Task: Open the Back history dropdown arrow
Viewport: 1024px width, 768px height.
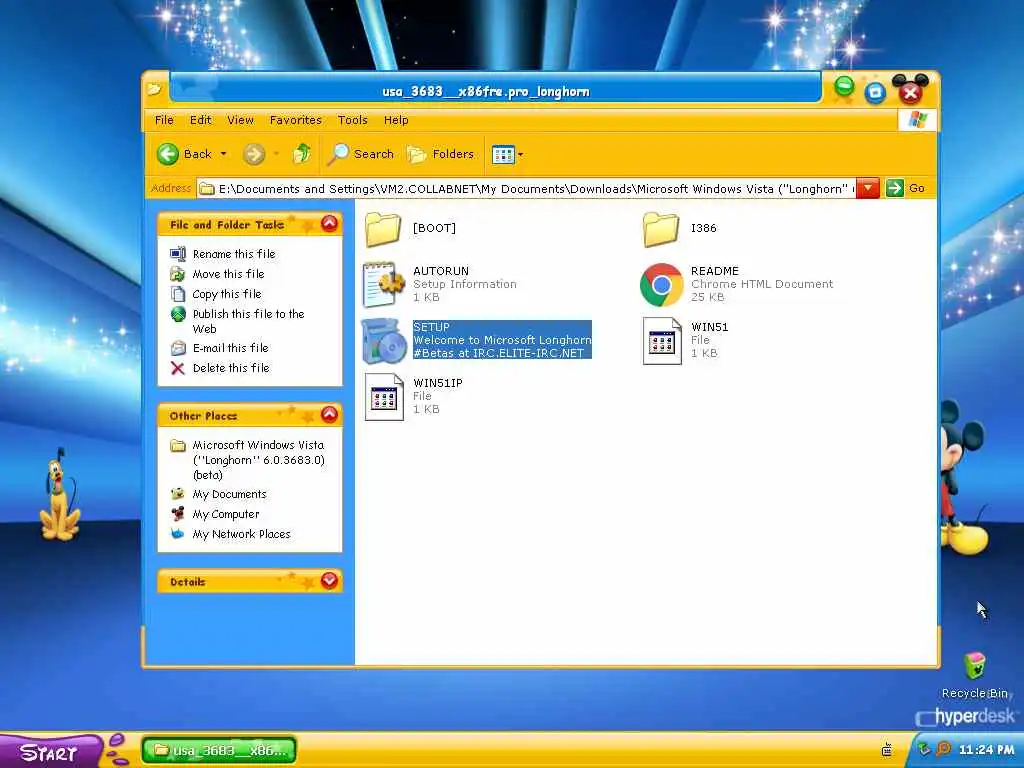Action: pyautogui.click(x=223, y=154)
